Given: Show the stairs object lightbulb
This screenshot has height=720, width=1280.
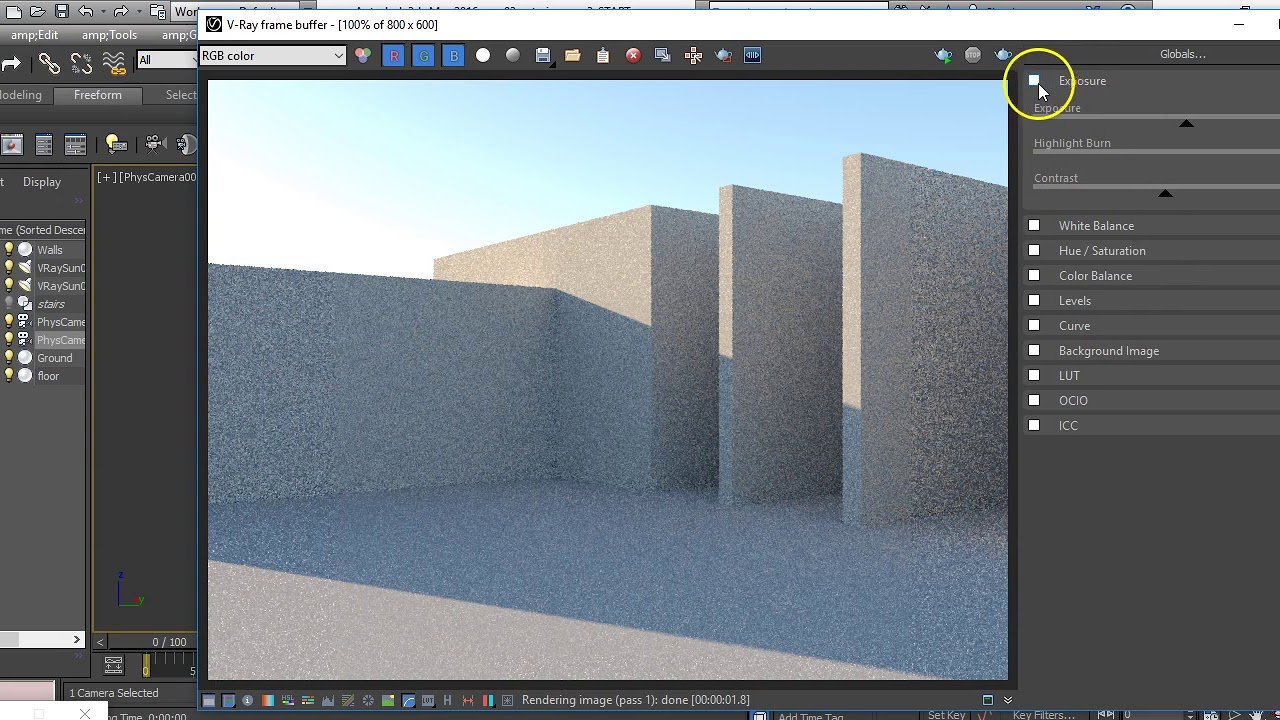Looking at the screenshot, I should coord(9,304).
